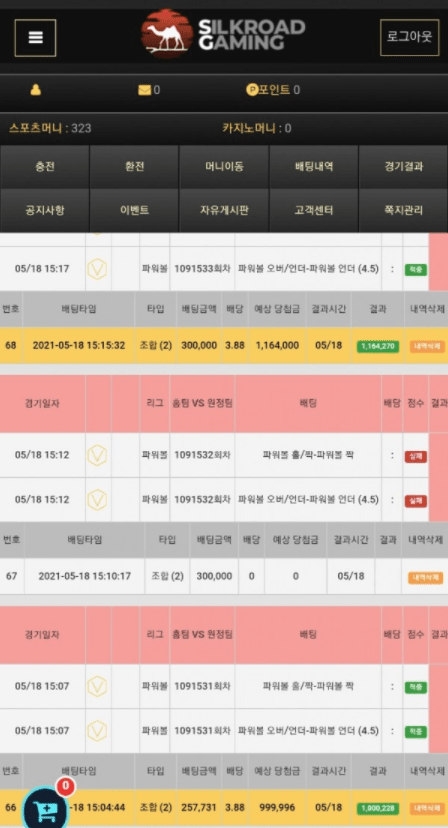Screen dimensions: 448x828
Task: Click 내역삭제 button for bet 68
Action: click(427, 346)
